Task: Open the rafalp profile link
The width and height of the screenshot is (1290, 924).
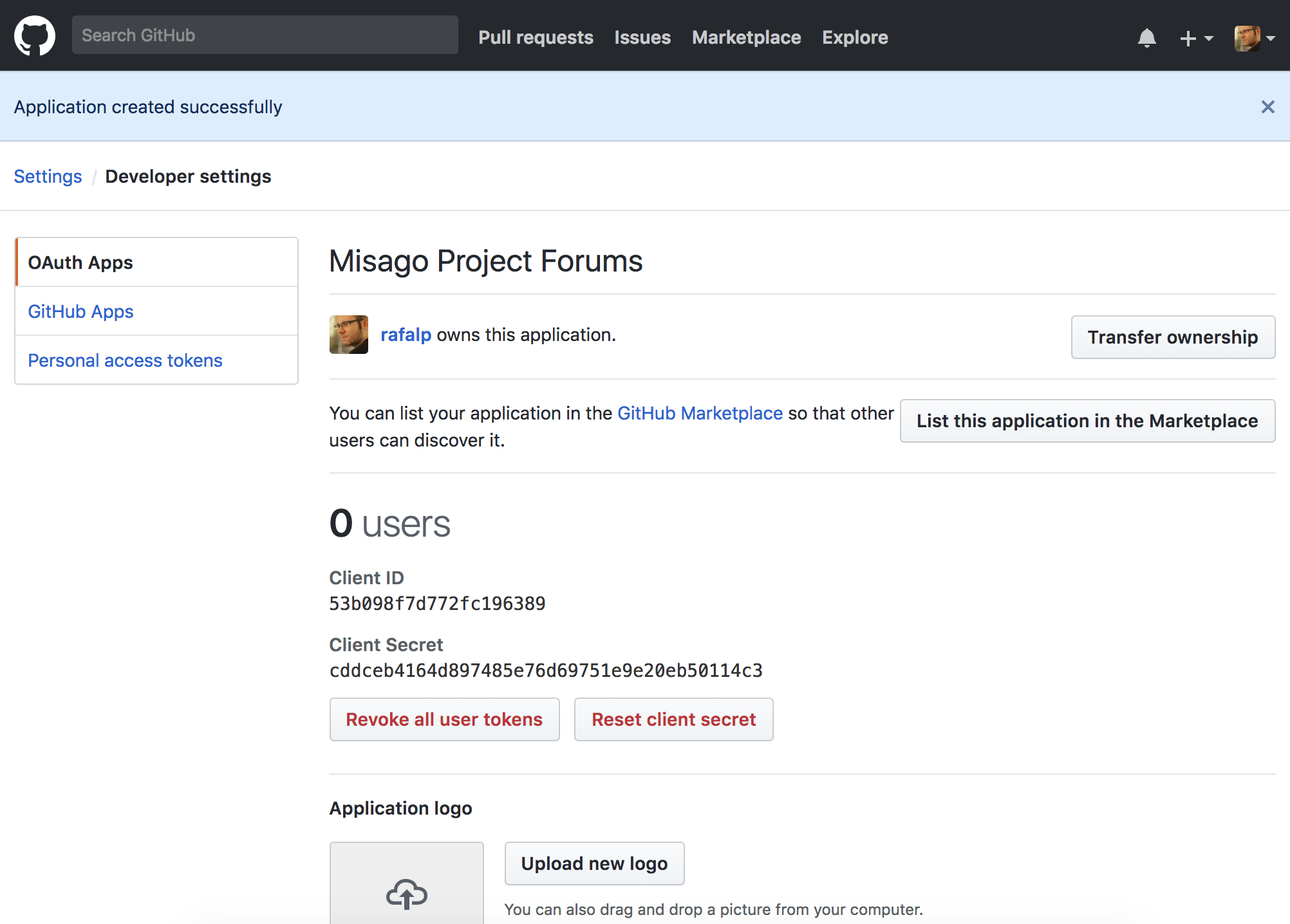Action: 406,335
